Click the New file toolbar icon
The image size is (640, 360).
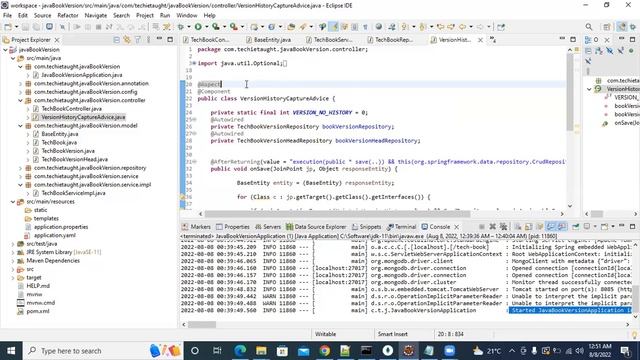(x=8, y=27)
